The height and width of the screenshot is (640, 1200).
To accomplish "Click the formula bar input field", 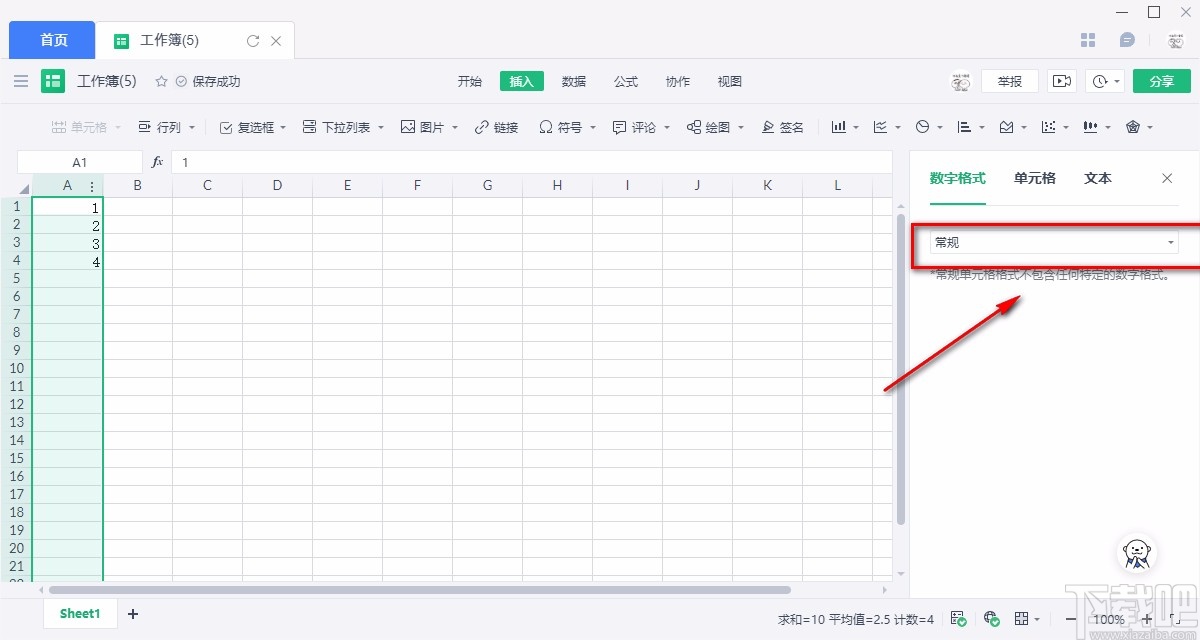I will (531, 161).
